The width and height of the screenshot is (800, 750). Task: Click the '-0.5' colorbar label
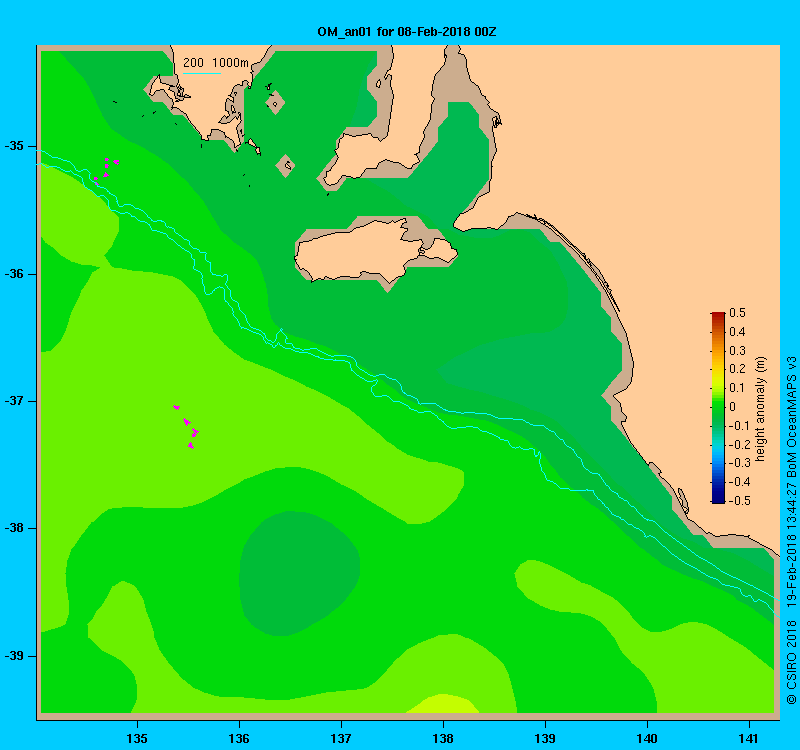738,501
